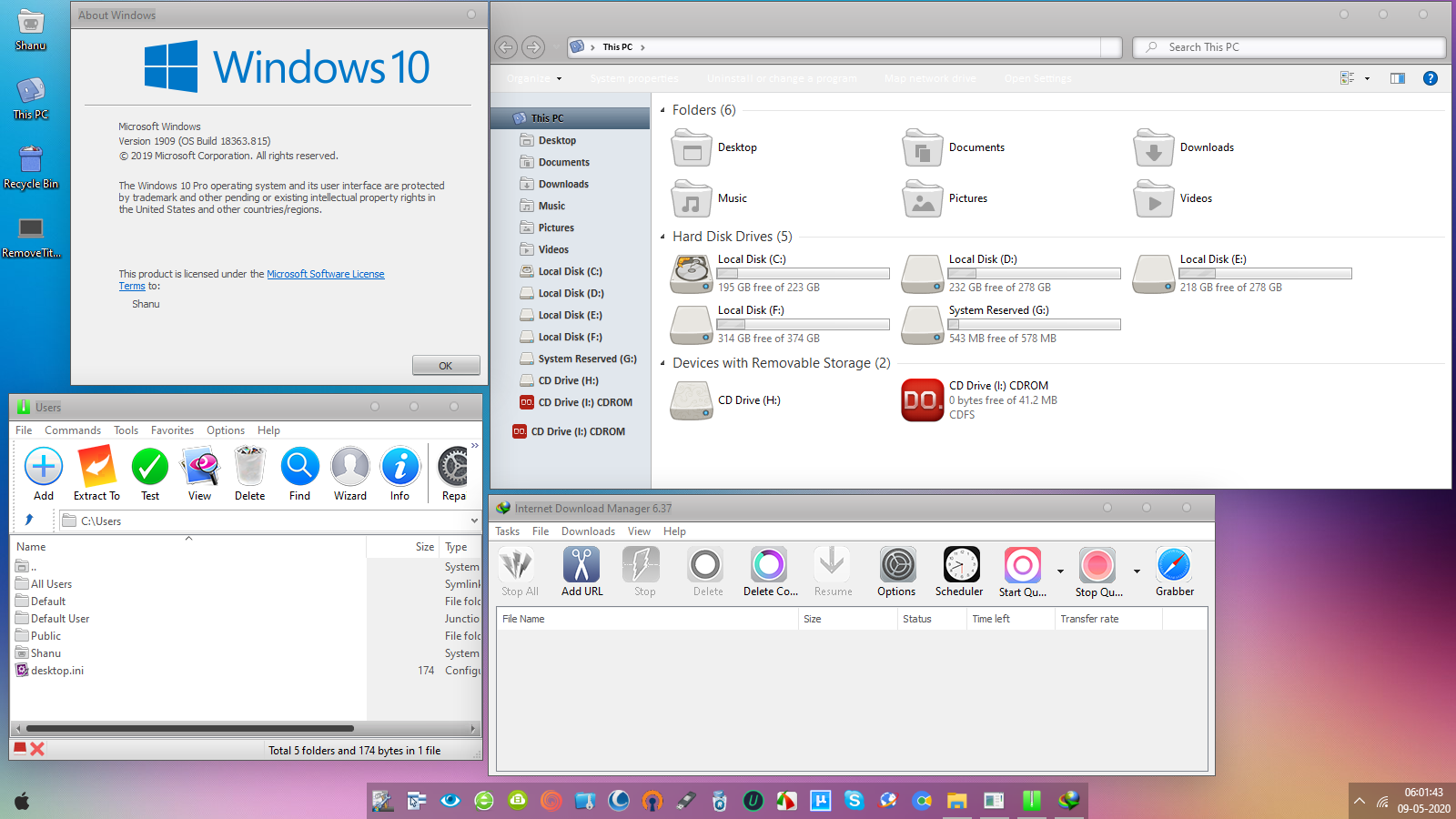Viewport: 1456px width, 819px height.
Task: Toggle the preview pane button in explorer
Action: 1398,78
